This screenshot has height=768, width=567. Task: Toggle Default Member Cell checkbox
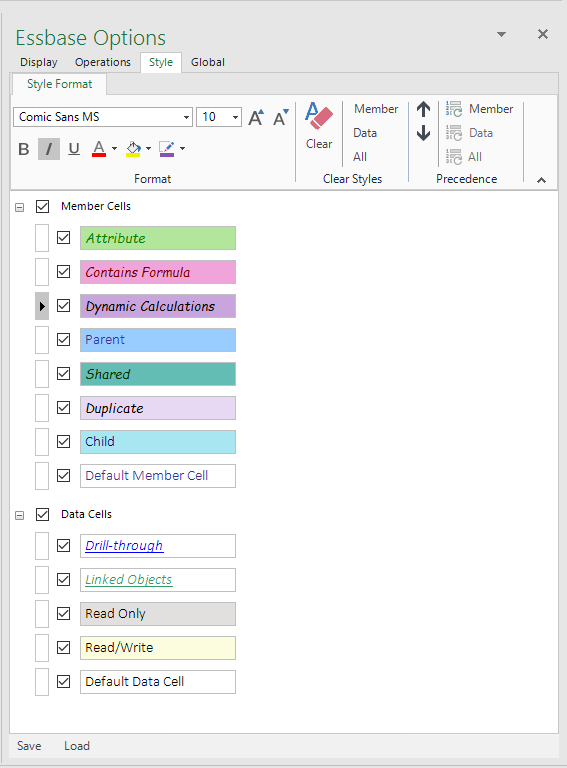64,476
